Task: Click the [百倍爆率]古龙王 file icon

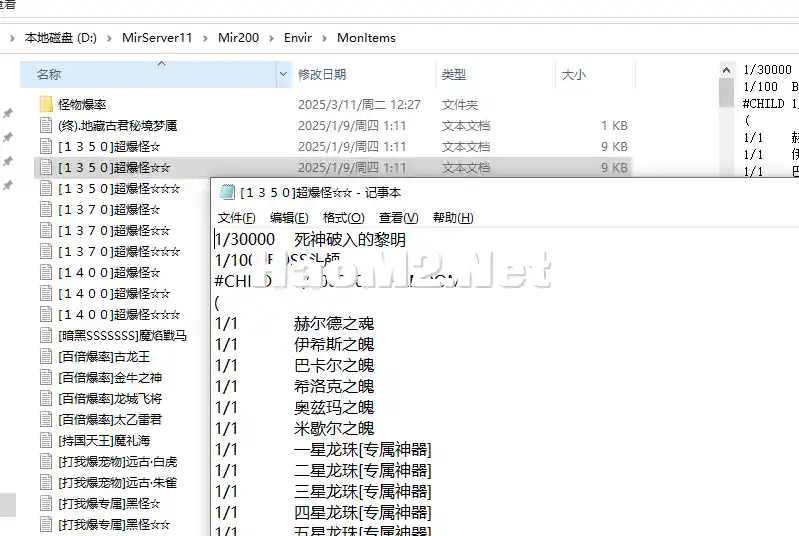Action: click(46, 357)
